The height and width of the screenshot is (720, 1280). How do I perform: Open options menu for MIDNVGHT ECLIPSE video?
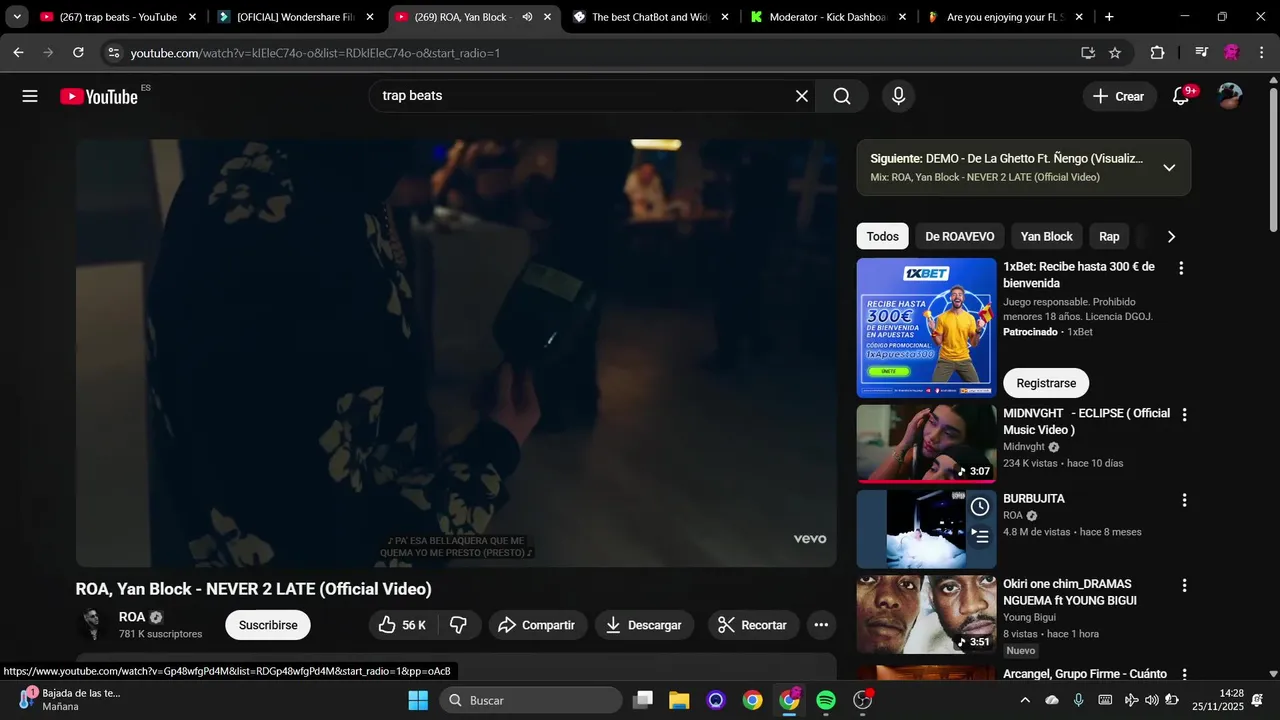[1184, 414]
